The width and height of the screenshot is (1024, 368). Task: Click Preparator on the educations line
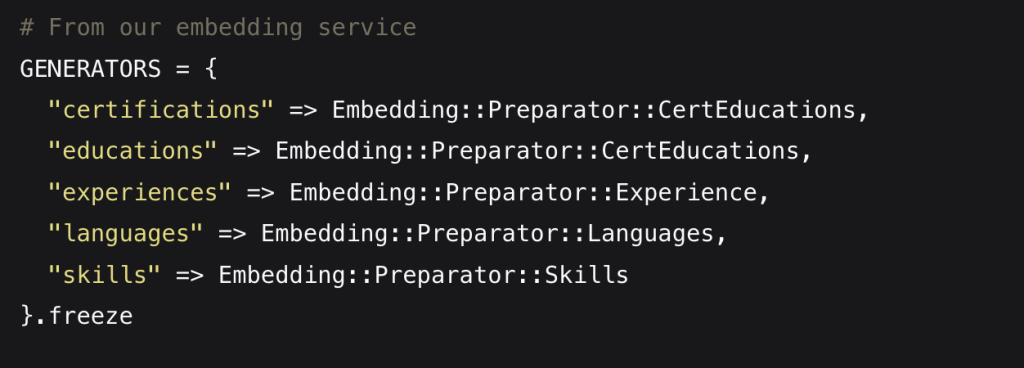502,151
